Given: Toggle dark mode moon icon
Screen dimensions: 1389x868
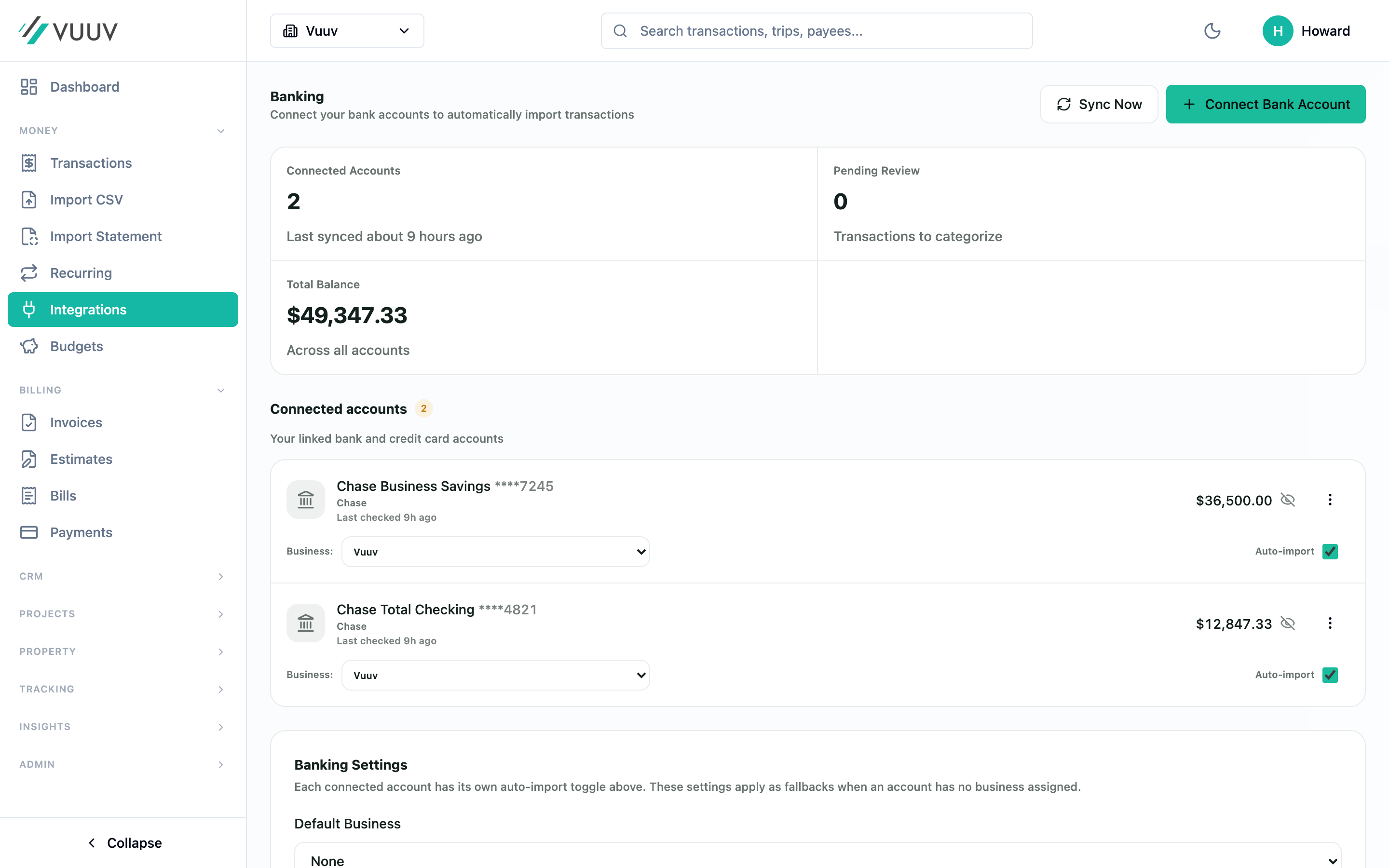Looking at the screenshot, I should coord(1212,31).
